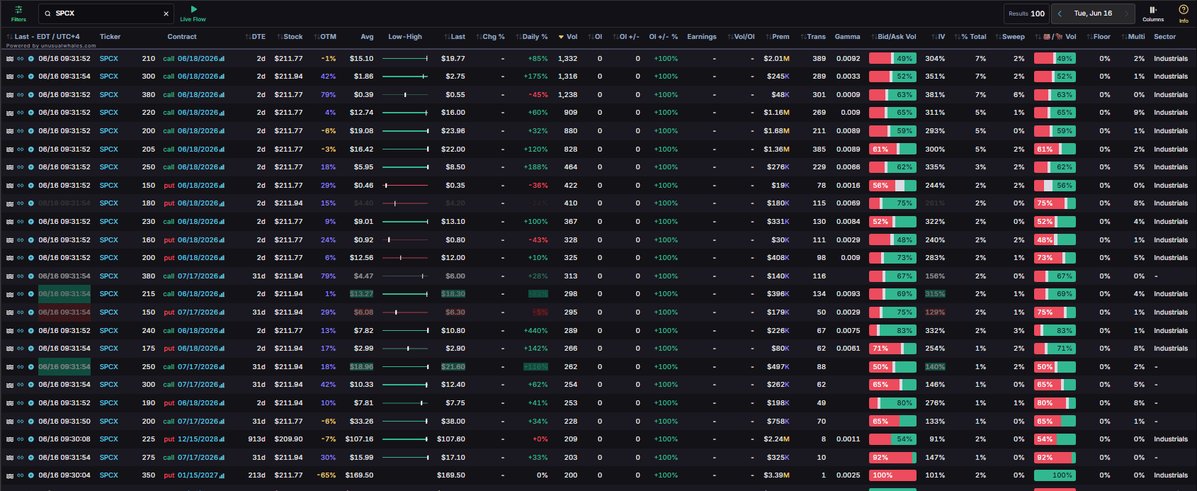Image resolution: width=1197 pixels, height=491 pixels.
Task: Open the Columns chooser
Action: [x=1153, y=13]
